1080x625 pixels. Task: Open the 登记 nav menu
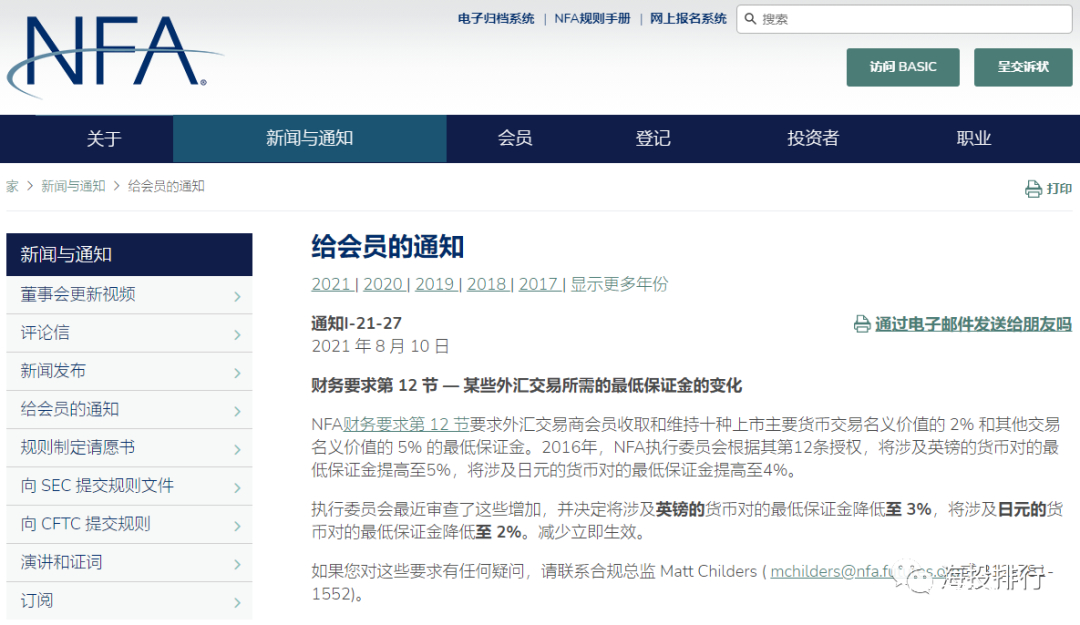652,139
